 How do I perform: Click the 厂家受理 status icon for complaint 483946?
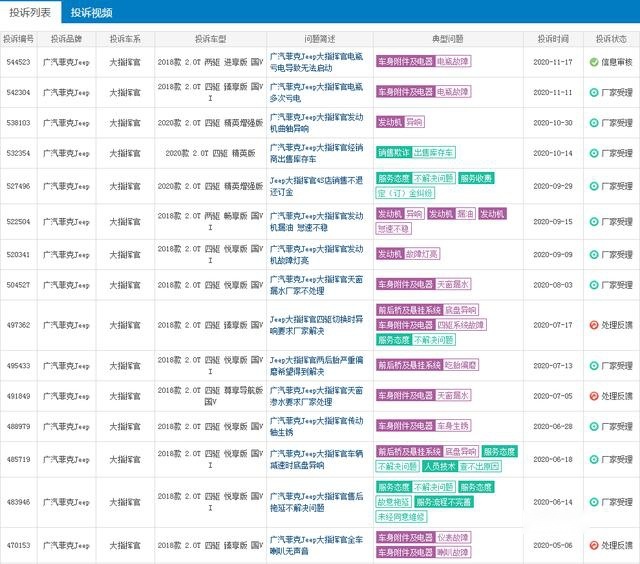(594, 502)
